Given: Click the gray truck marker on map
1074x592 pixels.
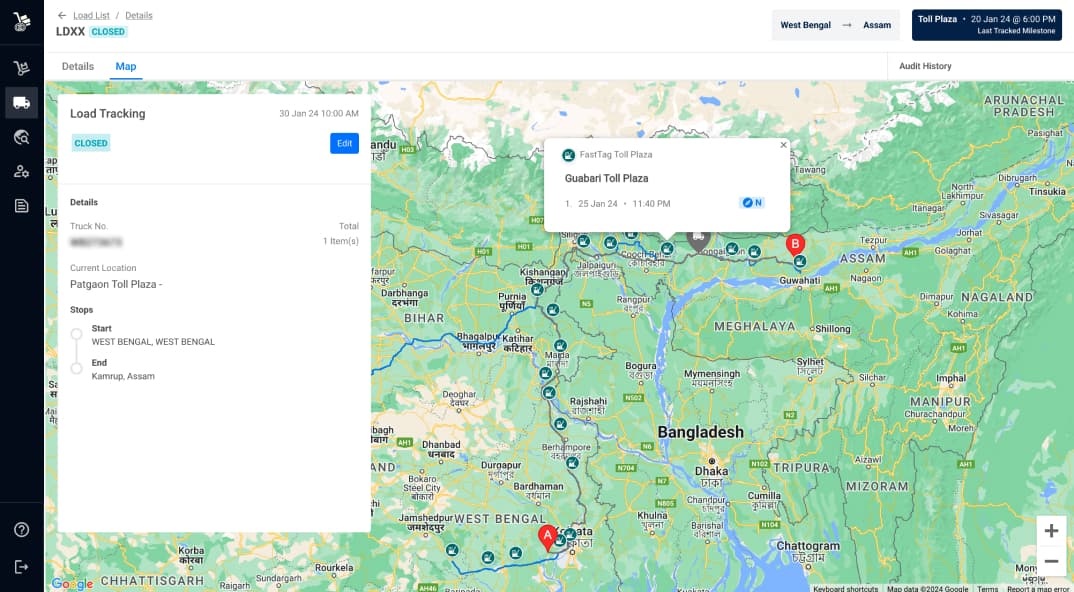Looking at the screenshot, I should [698, 239].
